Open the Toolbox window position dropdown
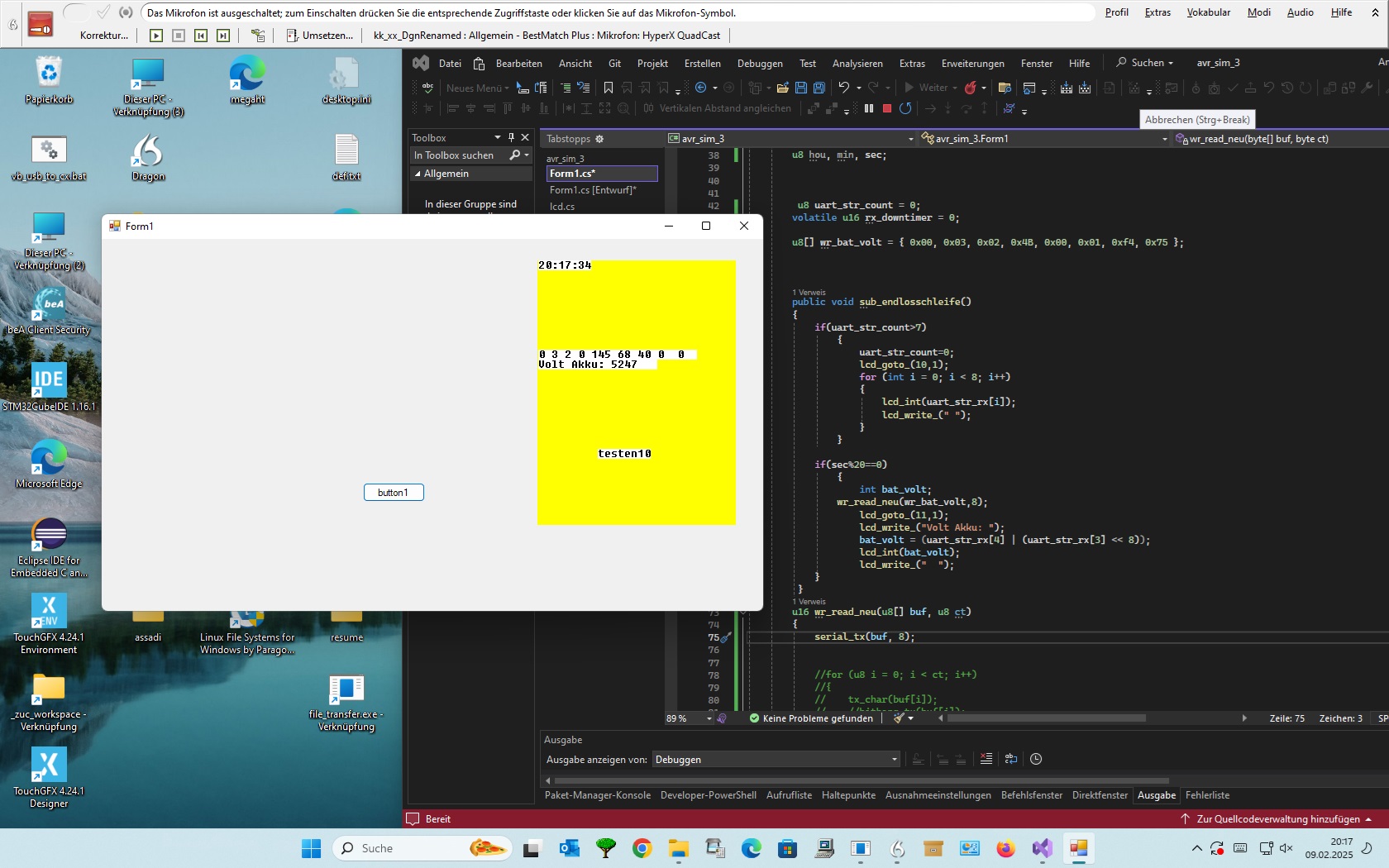Viewport: 1389px width, 868px height. point(497,138)
